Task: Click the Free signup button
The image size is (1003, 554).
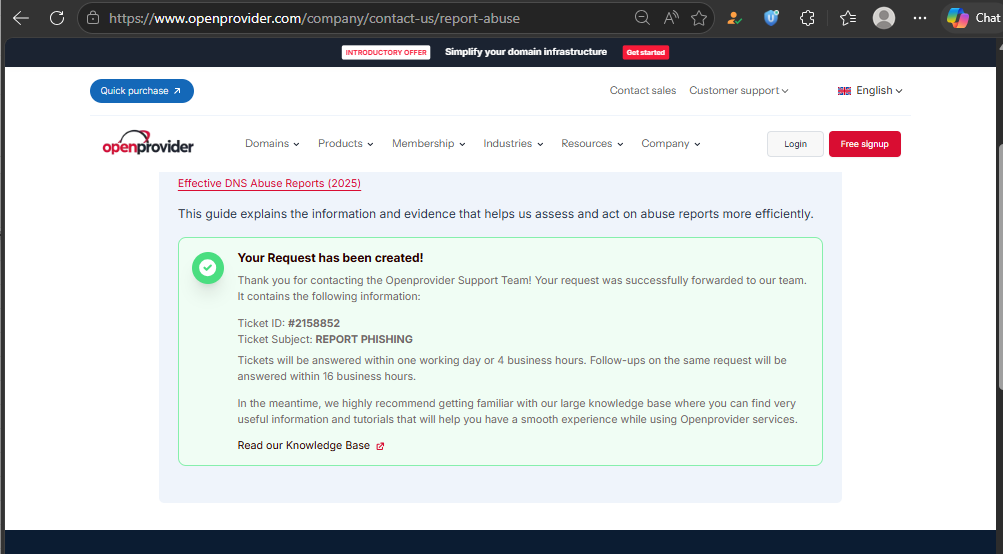Action: [x=864, y=144]
